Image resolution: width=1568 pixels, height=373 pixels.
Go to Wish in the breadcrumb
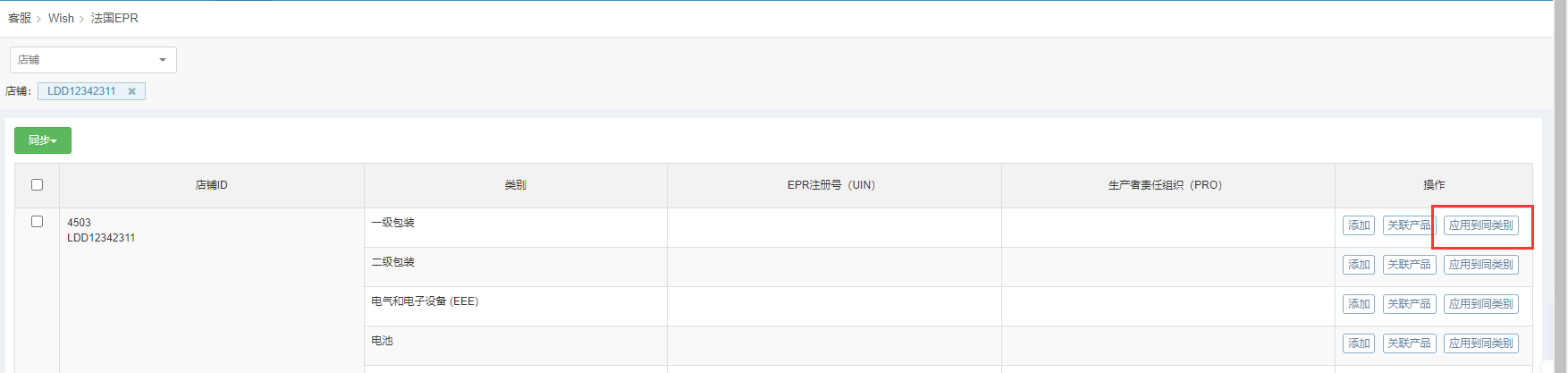(61, 18)
